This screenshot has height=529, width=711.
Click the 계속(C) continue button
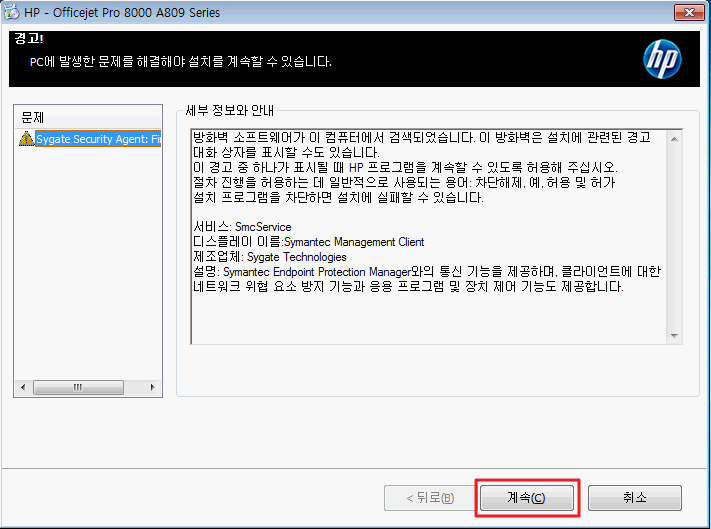tap(527, 498)
